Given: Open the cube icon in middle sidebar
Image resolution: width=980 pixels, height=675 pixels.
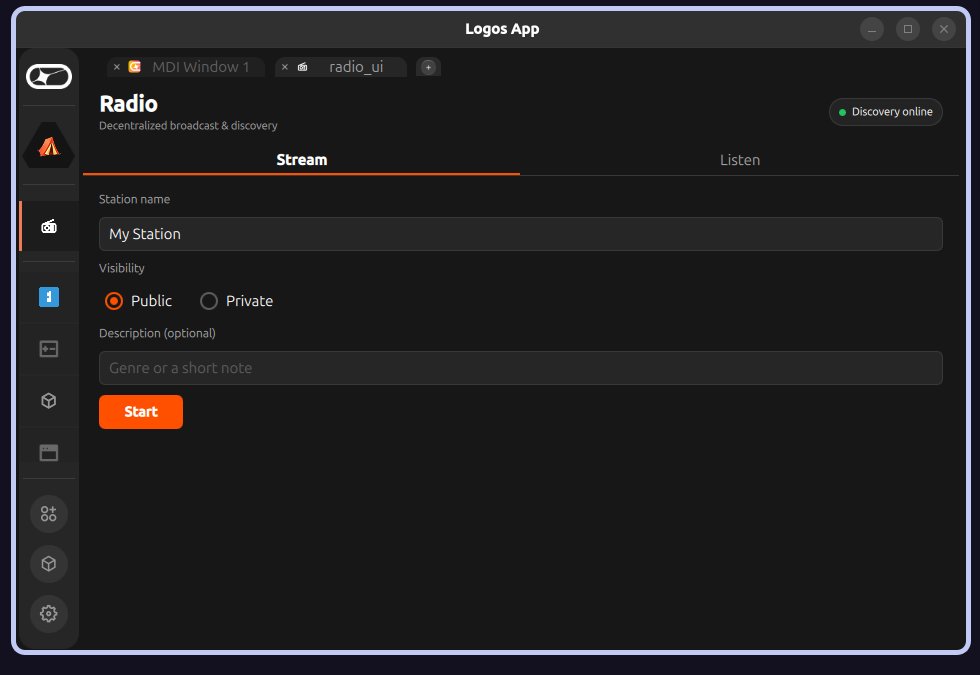Looking at the screenshot, I should (49, 401).
